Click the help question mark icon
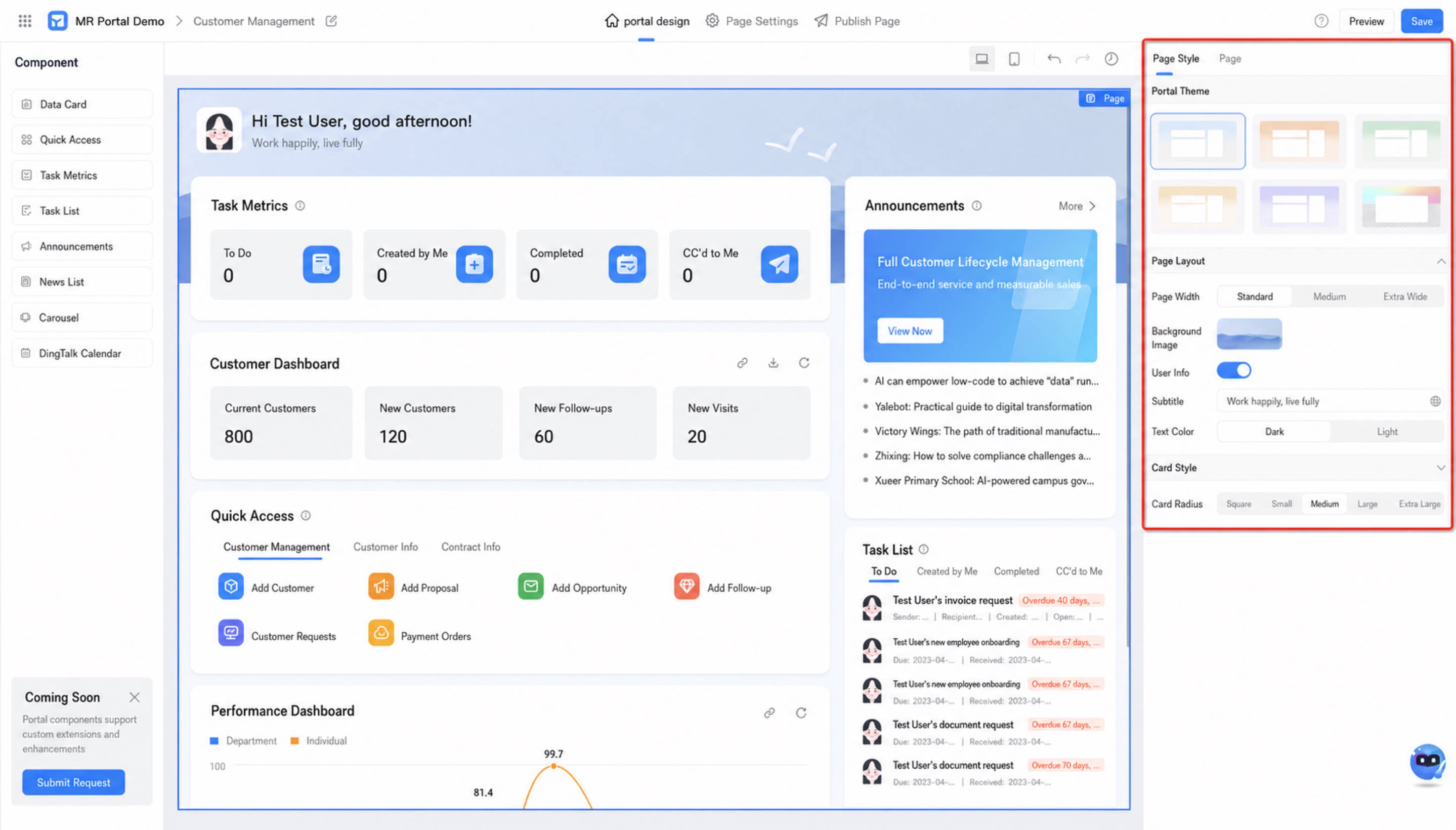The width and height of the screenshot is (1456, 830). pyautogui.click(x=1321, y=21)
